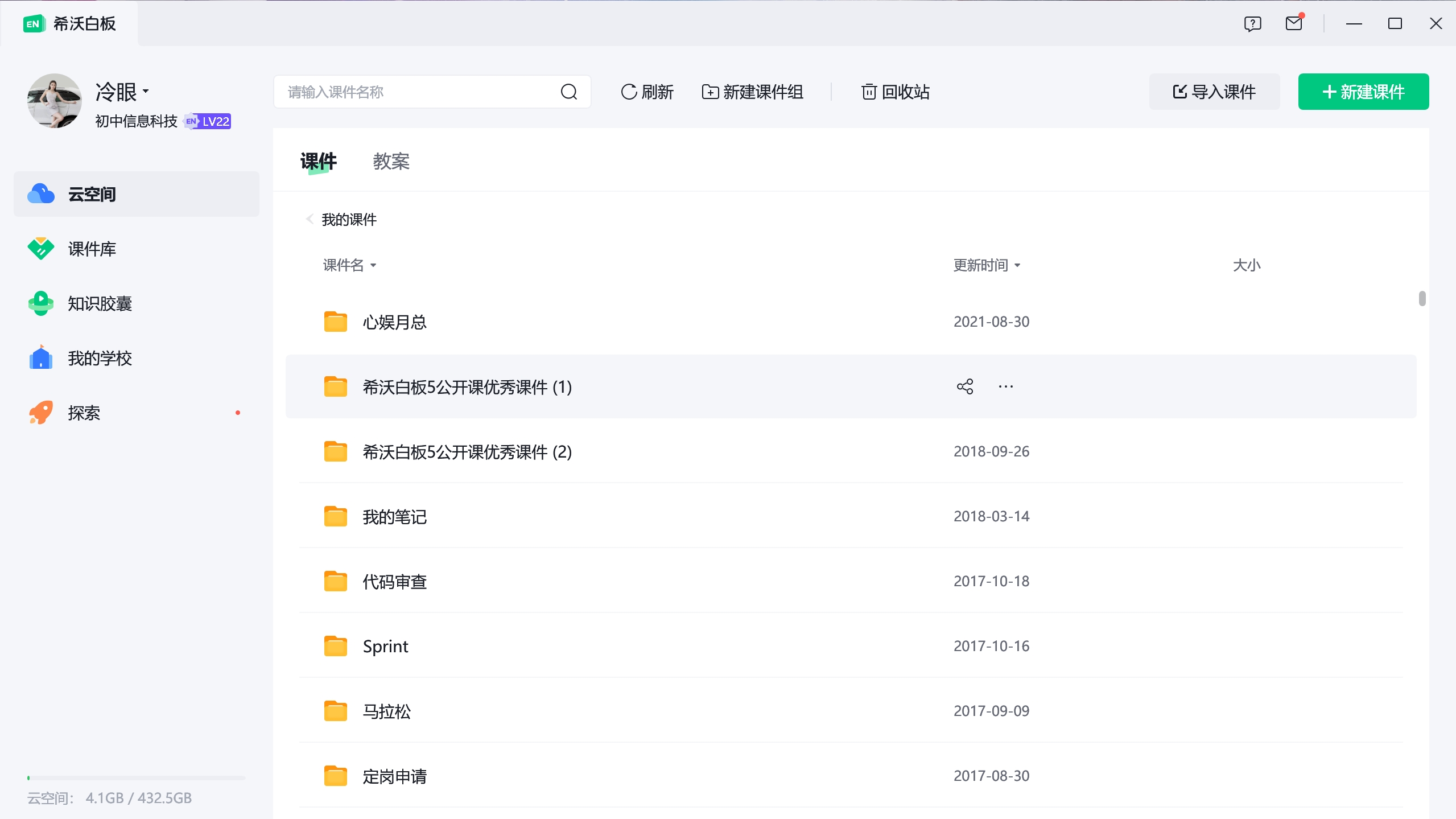This screenshot has width=1456, height=819.
Task: Maximize the 希沃白板 window
Action: 1395,23
